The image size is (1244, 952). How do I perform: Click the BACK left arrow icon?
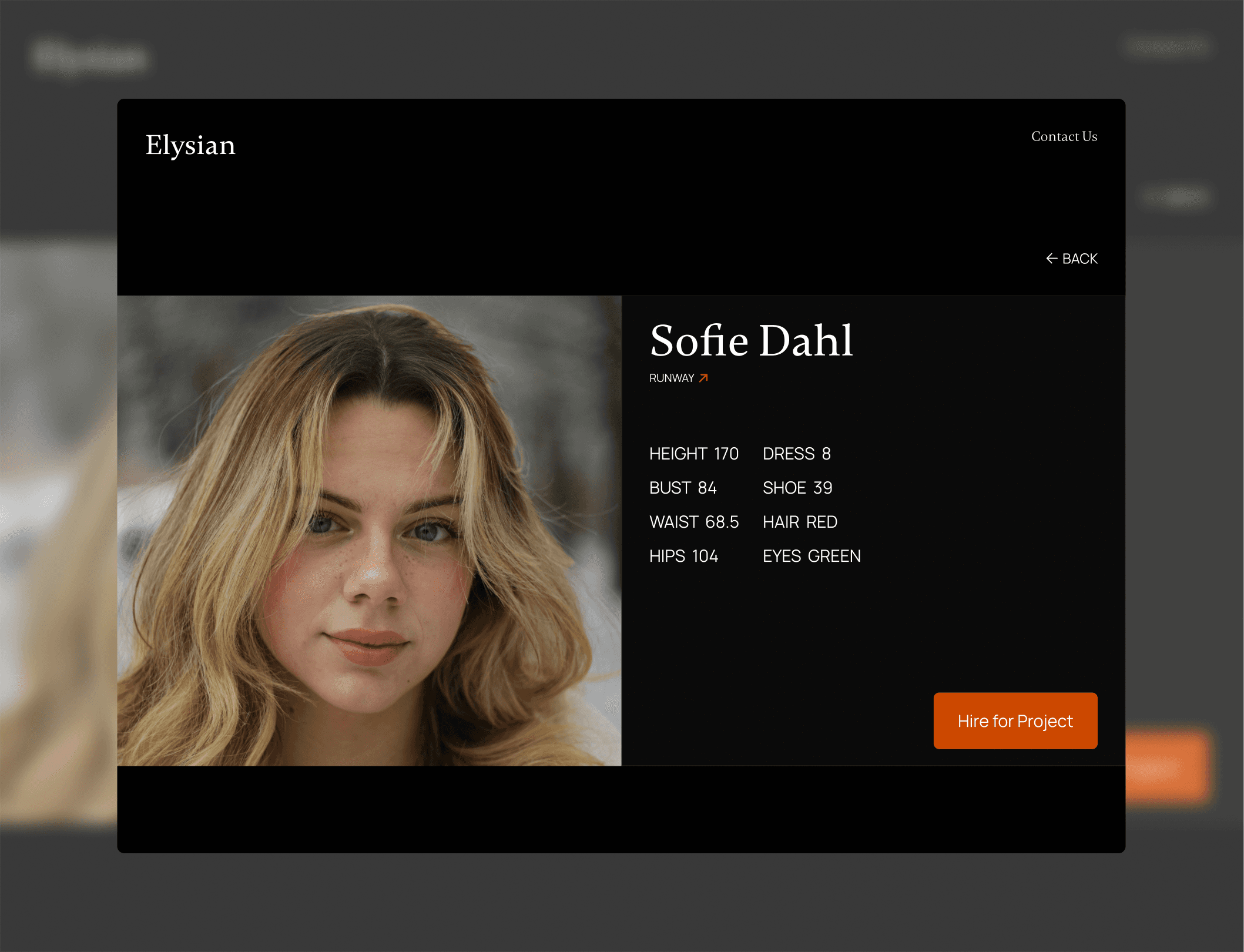coord(1051,259)
